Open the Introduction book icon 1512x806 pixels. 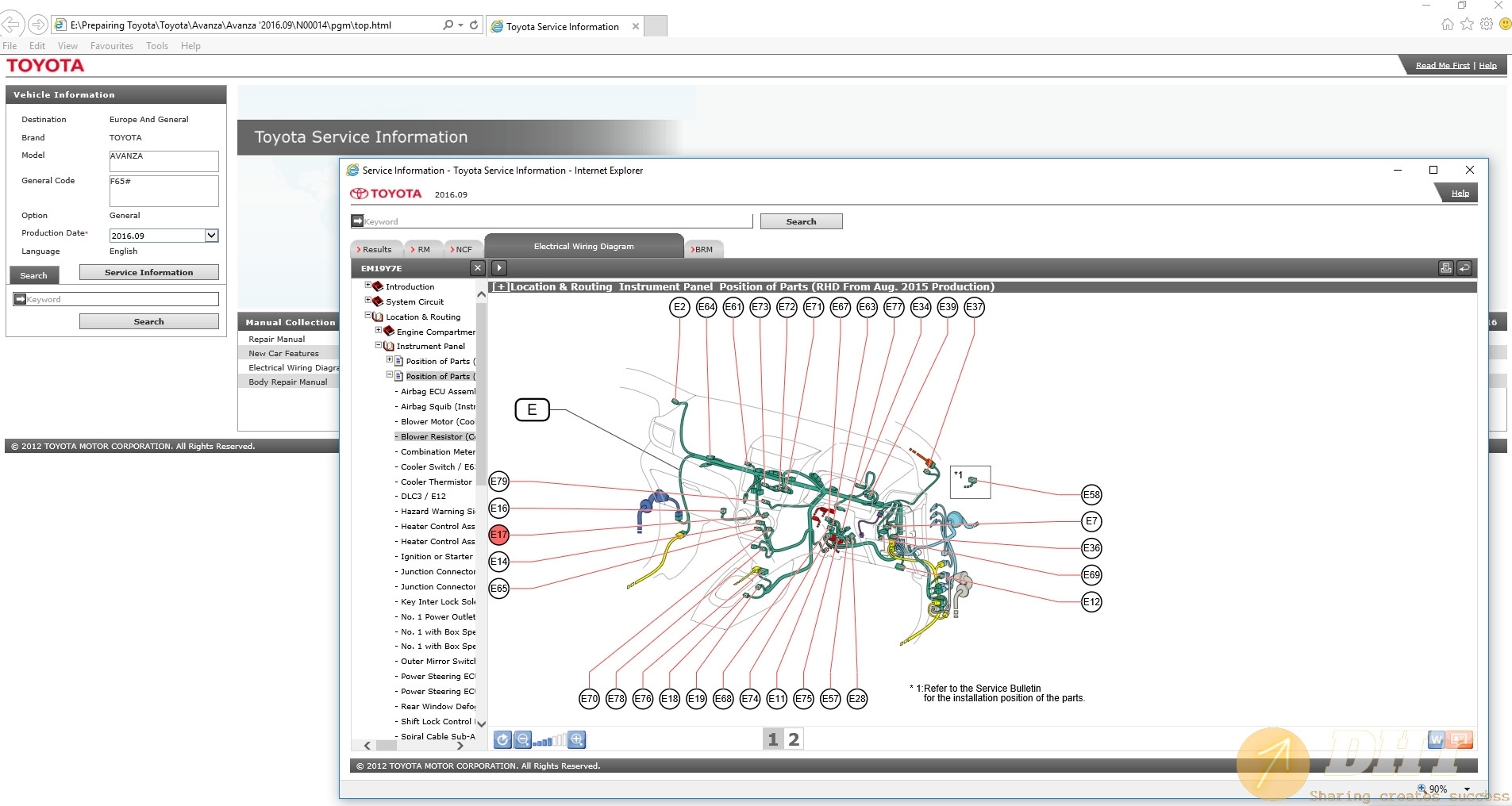pos(379,286)
